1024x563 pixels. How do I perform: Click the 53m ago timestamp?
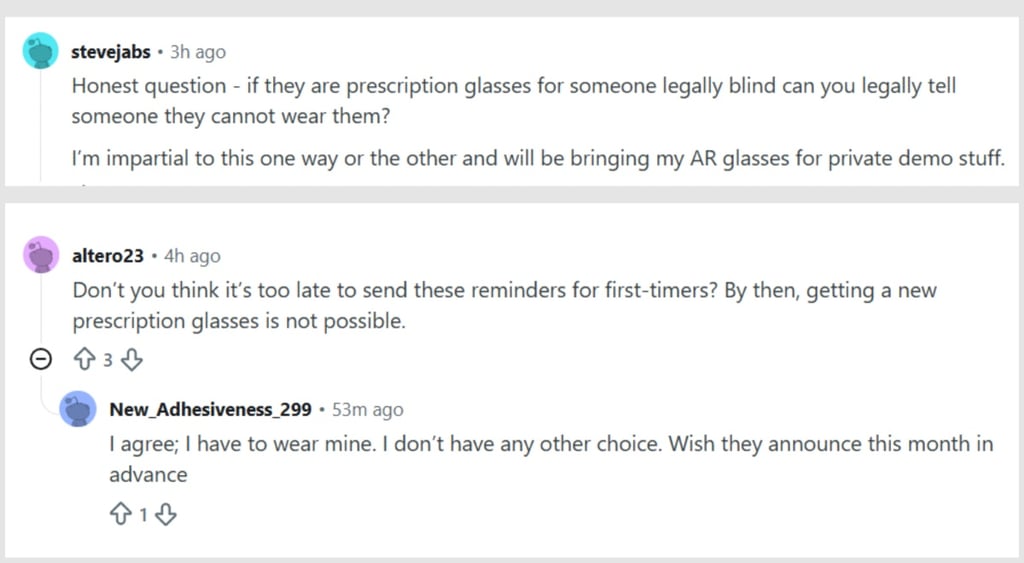[368, 410]
